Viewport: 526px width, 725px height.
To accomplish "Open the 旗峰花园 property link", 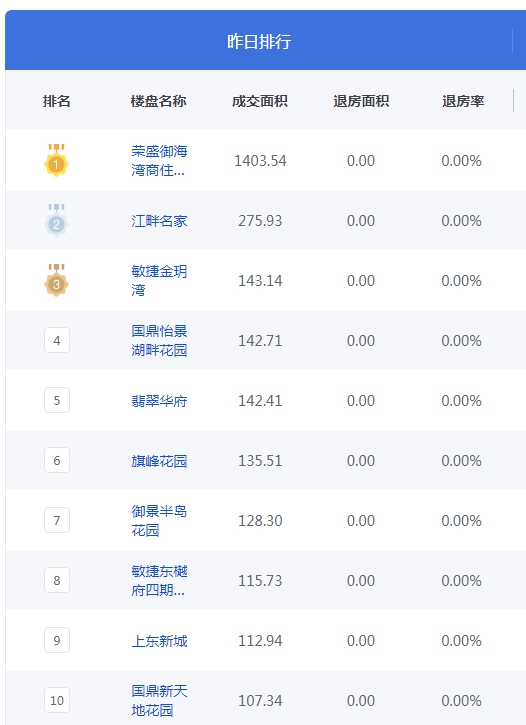I will click(x=159, y=461).
